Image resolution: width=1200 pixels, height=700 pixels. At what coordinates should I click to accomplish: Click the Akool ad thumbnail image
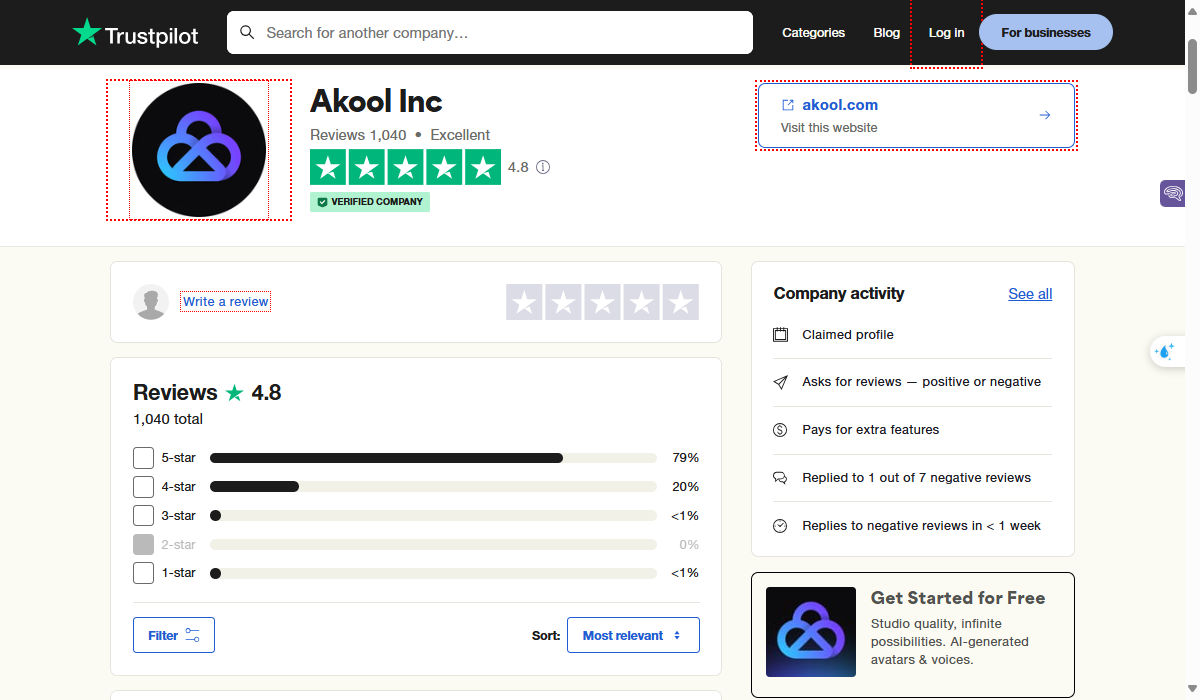811,632
